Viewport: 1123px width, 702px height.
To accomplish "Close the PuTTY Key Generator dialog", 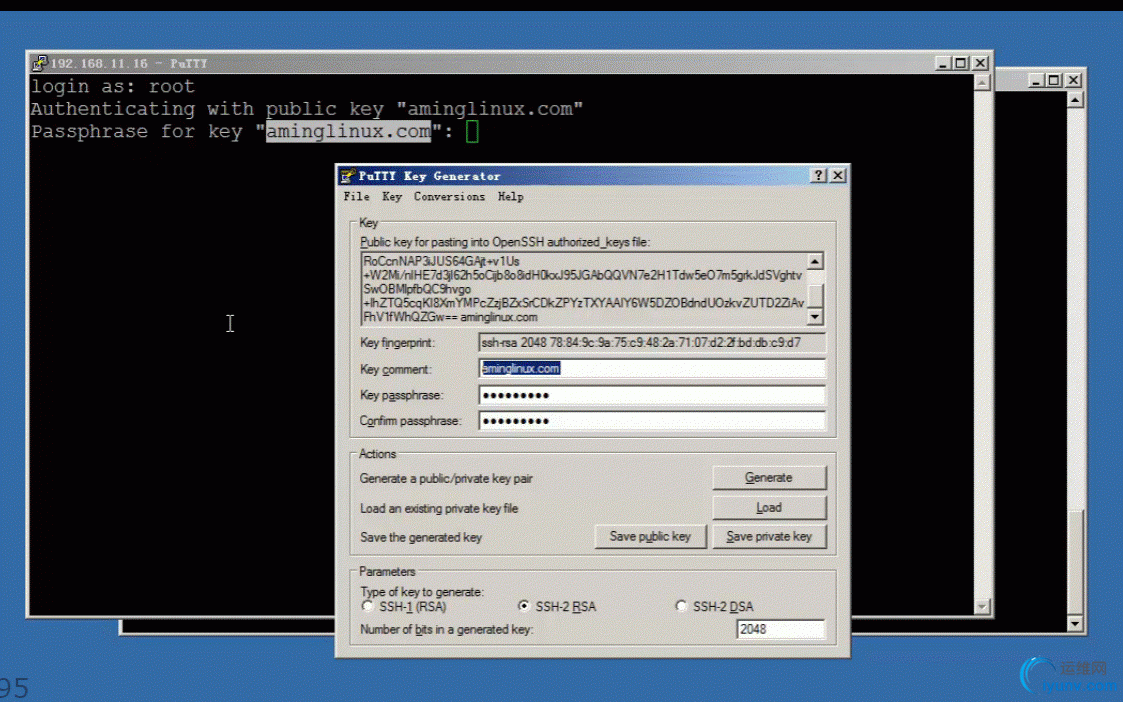I will (837, 176).
